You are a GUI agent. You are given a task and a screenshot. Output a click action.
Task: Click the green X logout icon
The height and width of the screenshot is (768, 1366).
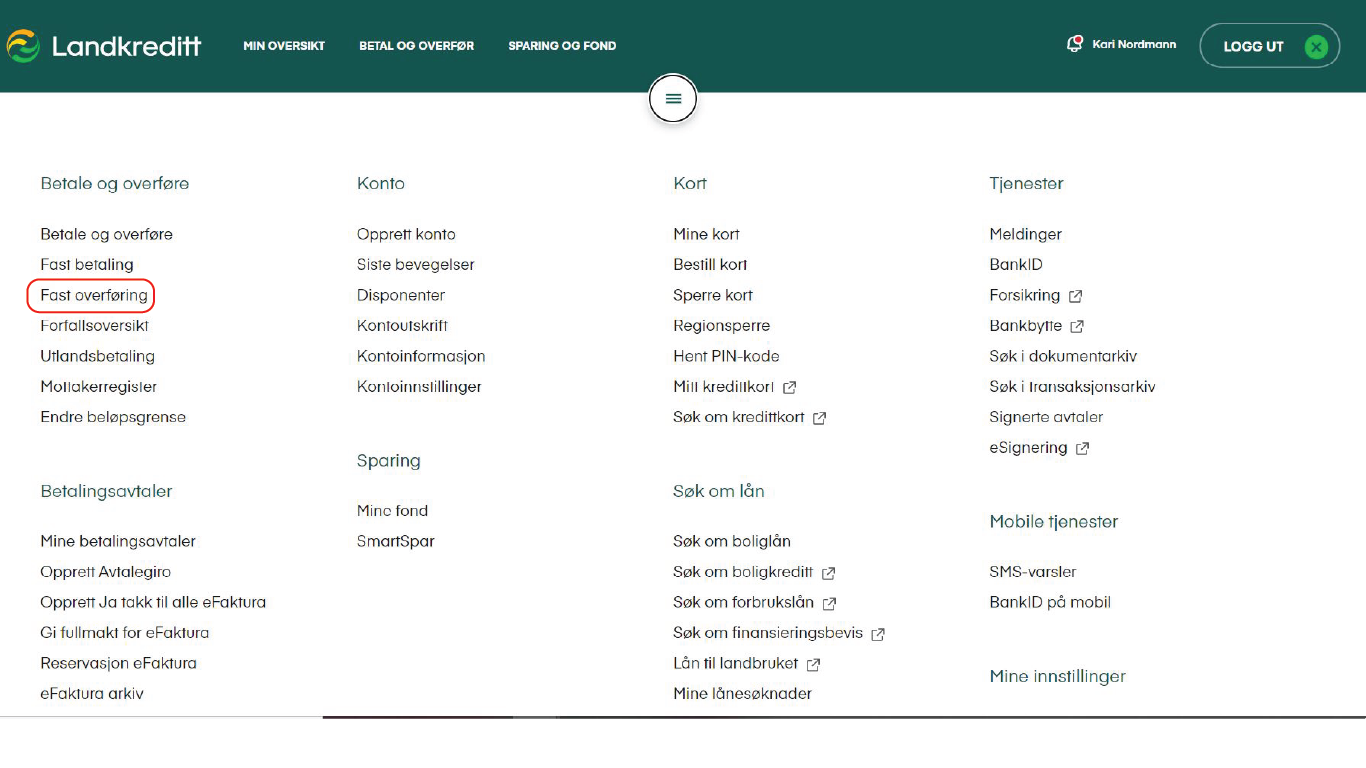[x=1316, y=46]
